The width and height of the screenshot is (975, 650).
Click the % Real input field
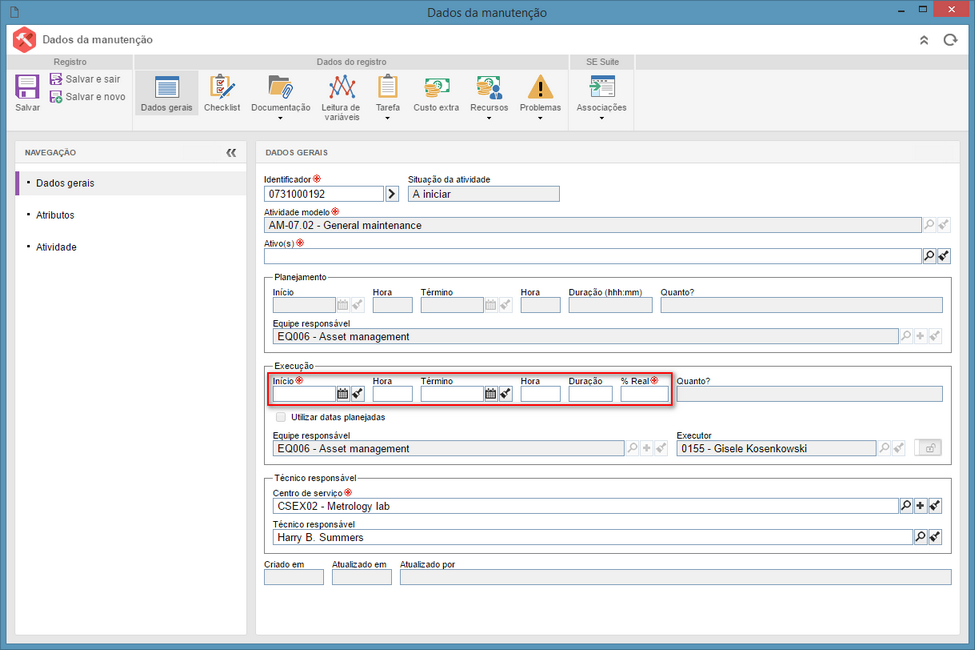644,394
